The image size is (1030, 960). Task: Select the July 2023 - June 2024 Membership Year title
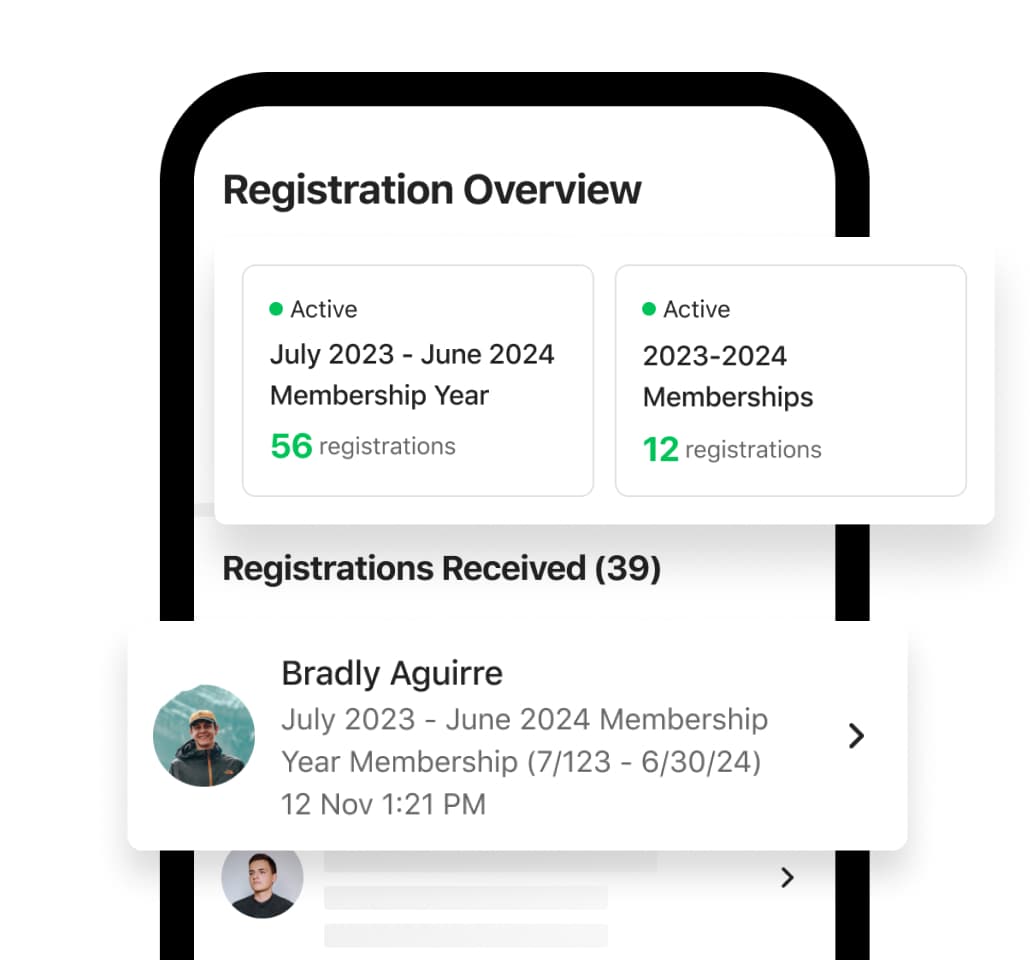411,374
